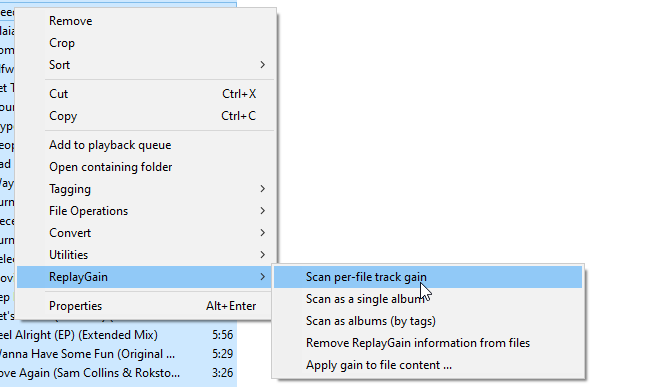The height and width of the screenshot is (387, 665).
Task: Expand the Utilities submenu arrow
Action: coord(263,255)
